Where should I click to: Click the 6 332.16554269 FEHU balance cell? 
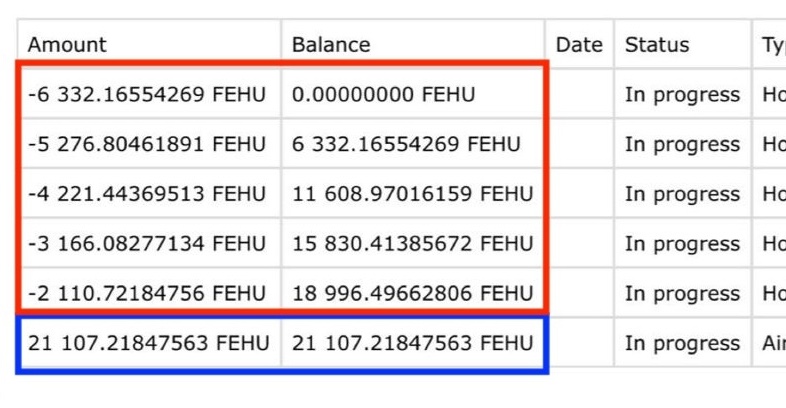coord(413,143)
